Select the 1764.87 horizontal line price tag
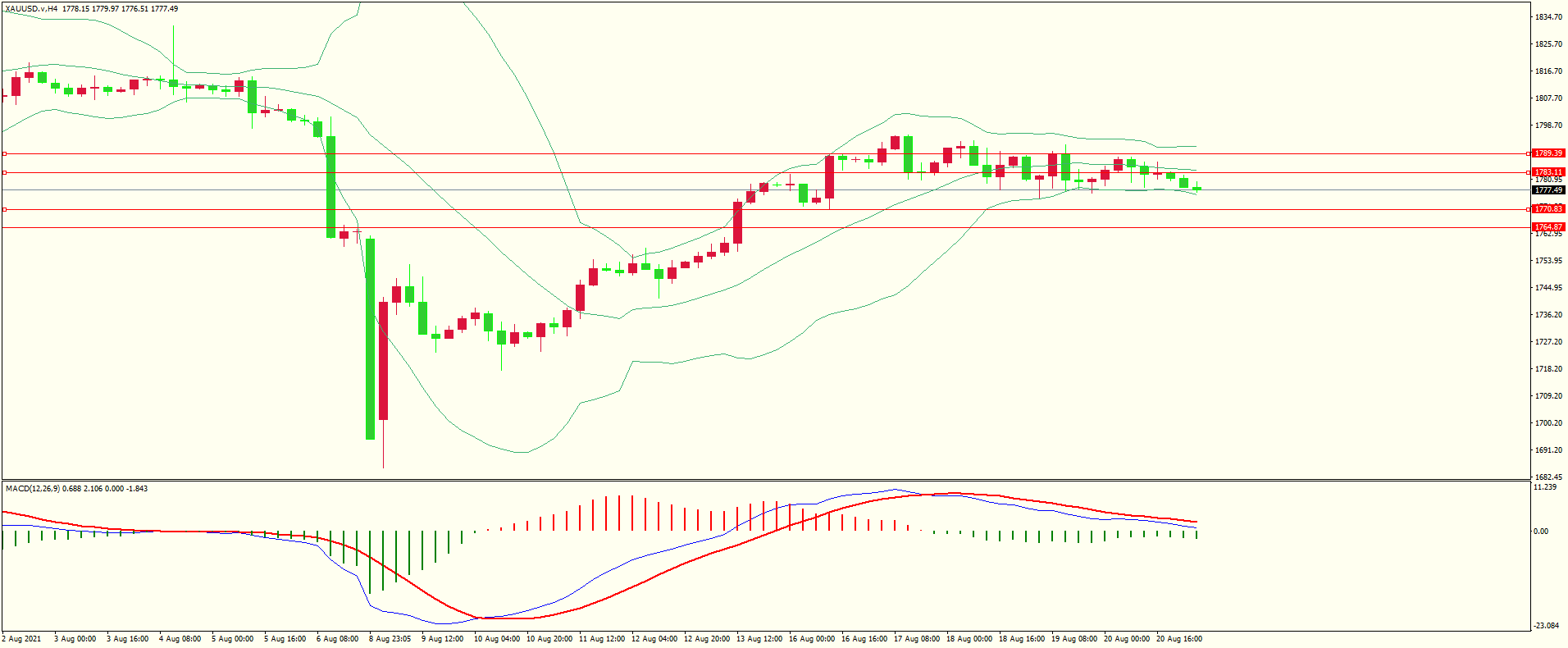1568x648 pixels. pyautogui.click(x=1549, y=227)
